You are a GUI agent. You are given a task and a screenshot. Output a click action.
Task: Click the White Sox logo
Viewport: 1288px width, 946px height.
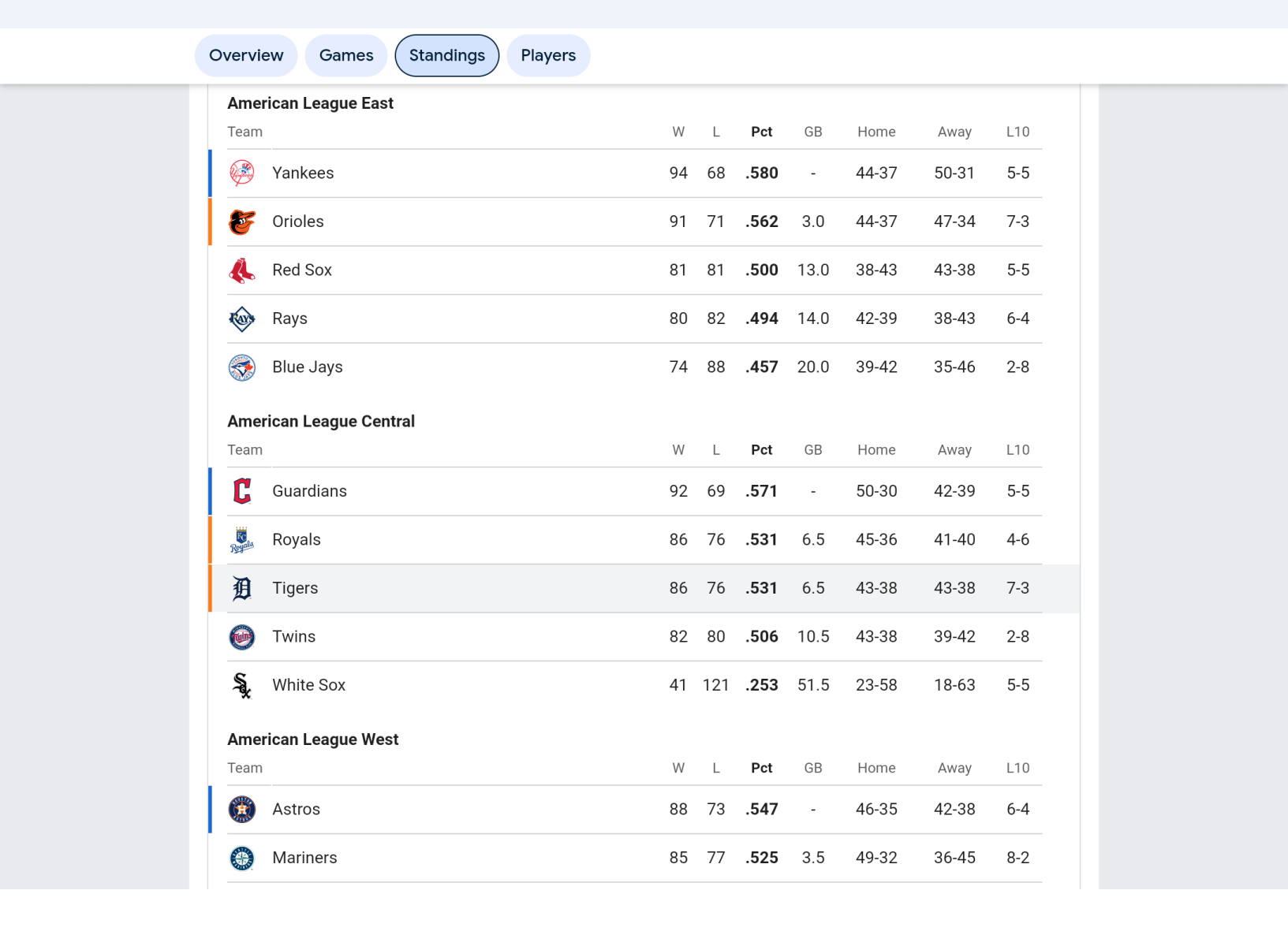coord(241,686)
